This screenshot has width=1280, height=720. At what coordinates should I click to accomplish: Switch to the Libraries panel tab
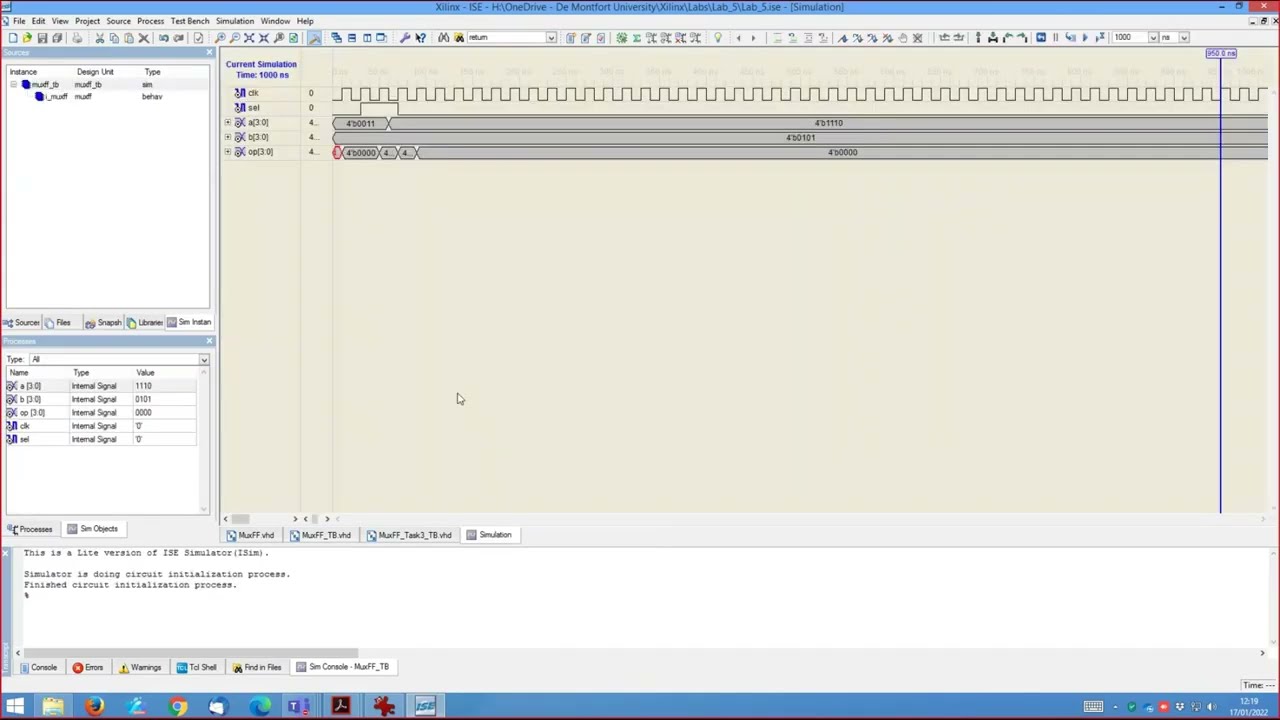pos(145,322)
